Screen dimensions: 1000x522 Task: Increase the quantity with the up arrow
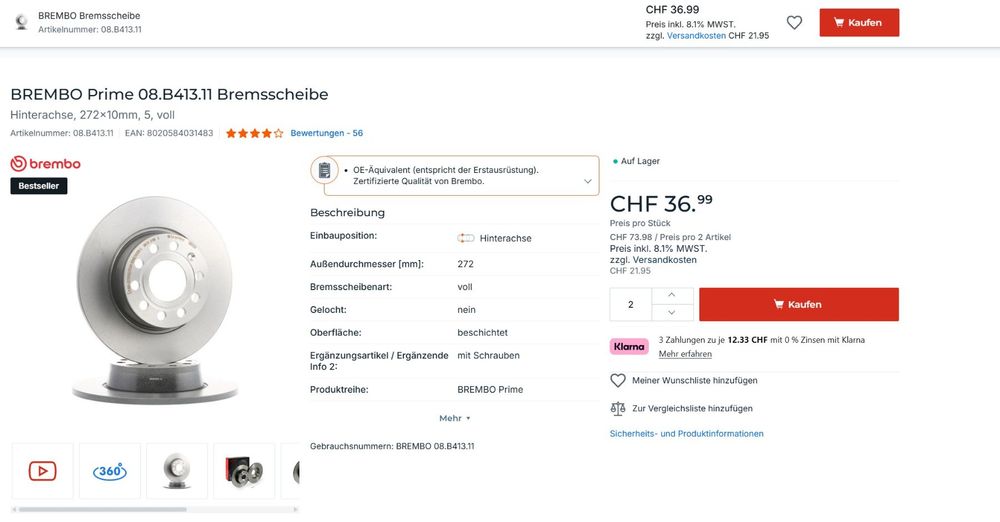[672, 295]
